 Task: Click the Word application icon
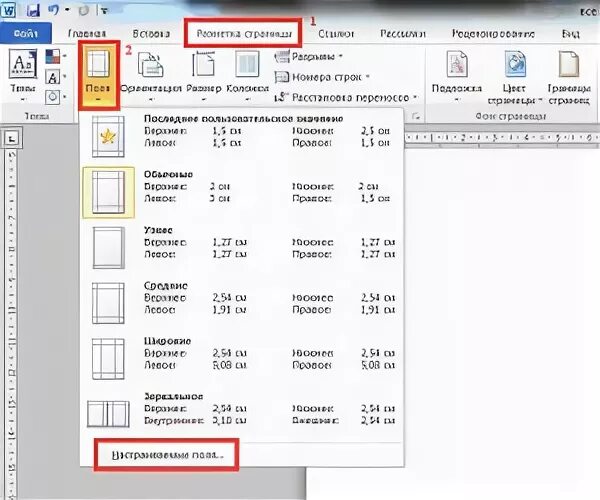tap(8, 10)
